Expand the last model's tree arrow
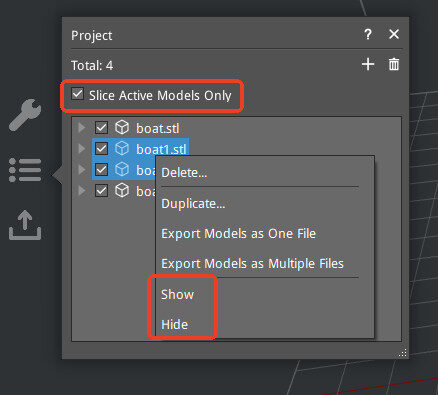 (82, 191)
